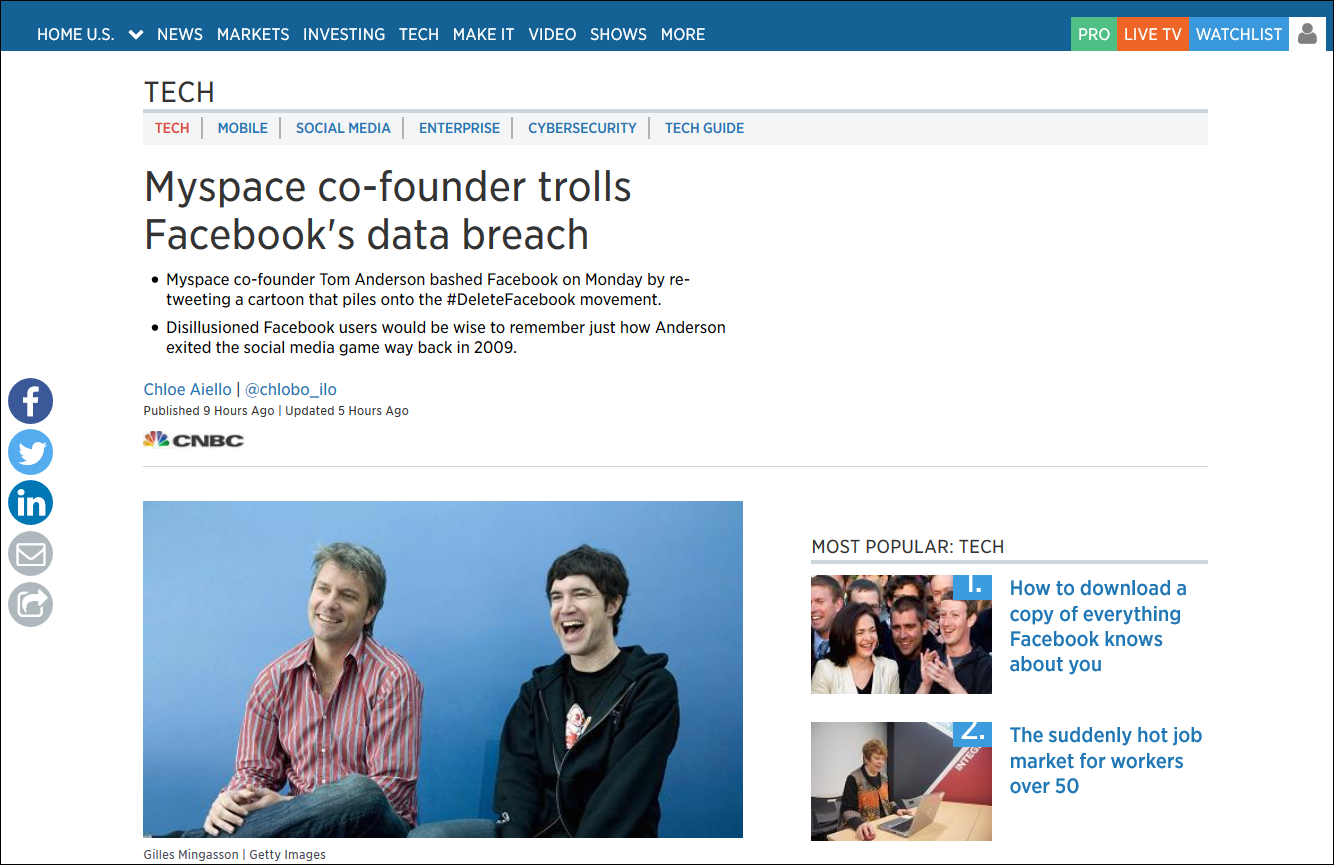Select the SOCIAL MEDIA tab

coord(343,128)
